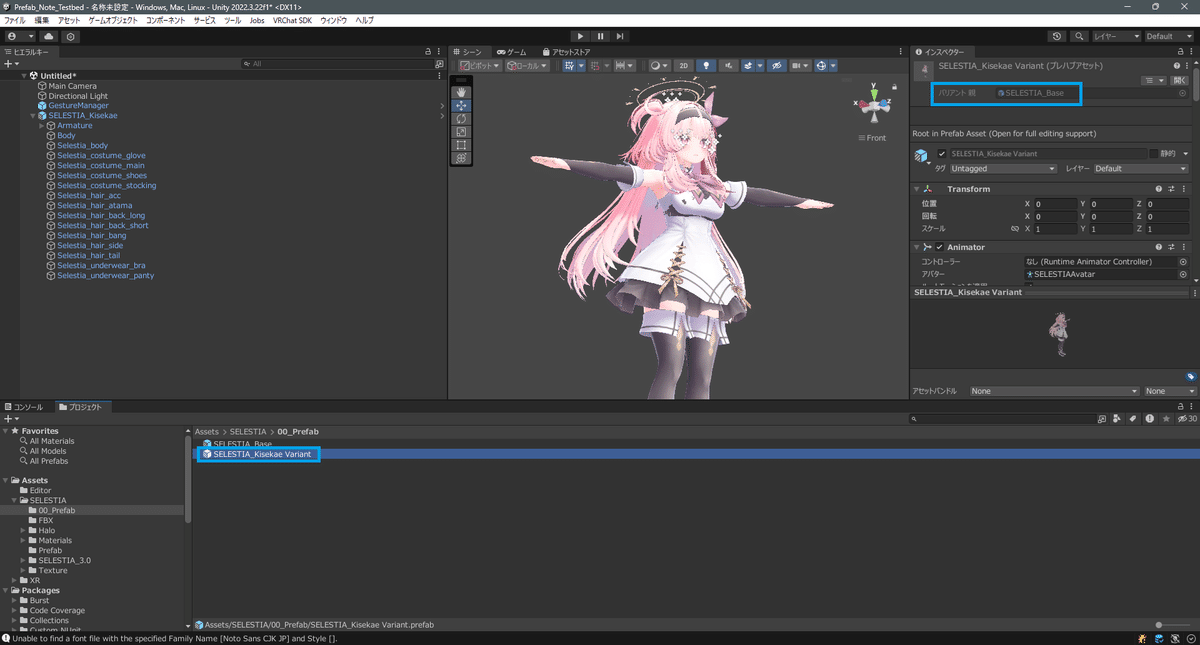Activate the Hand tool for panning
The height and width of the screenshot is (645, 1200).
point(461,92)
